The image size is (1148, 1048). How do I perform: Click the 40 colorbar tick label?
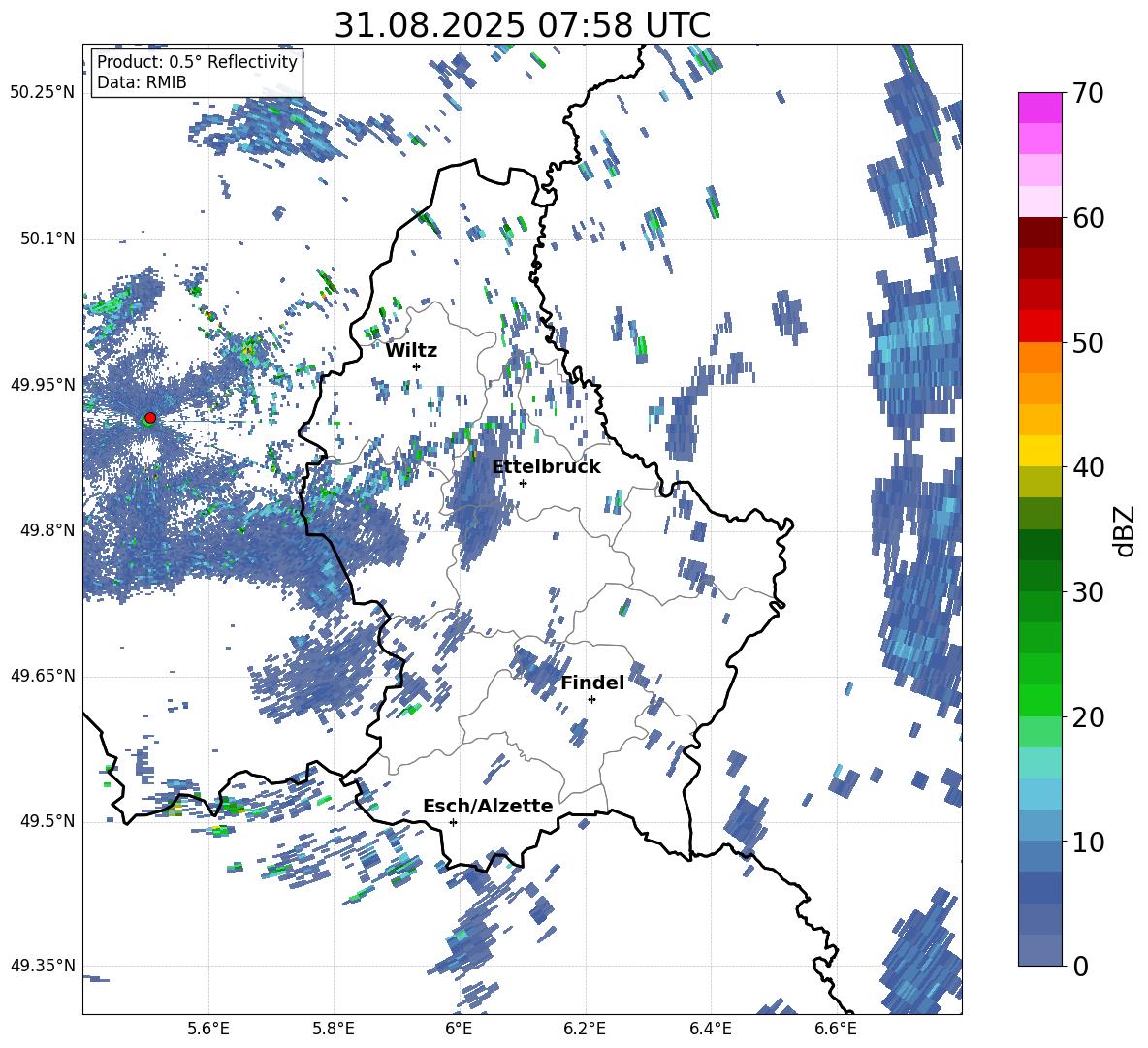point(1088,467)
